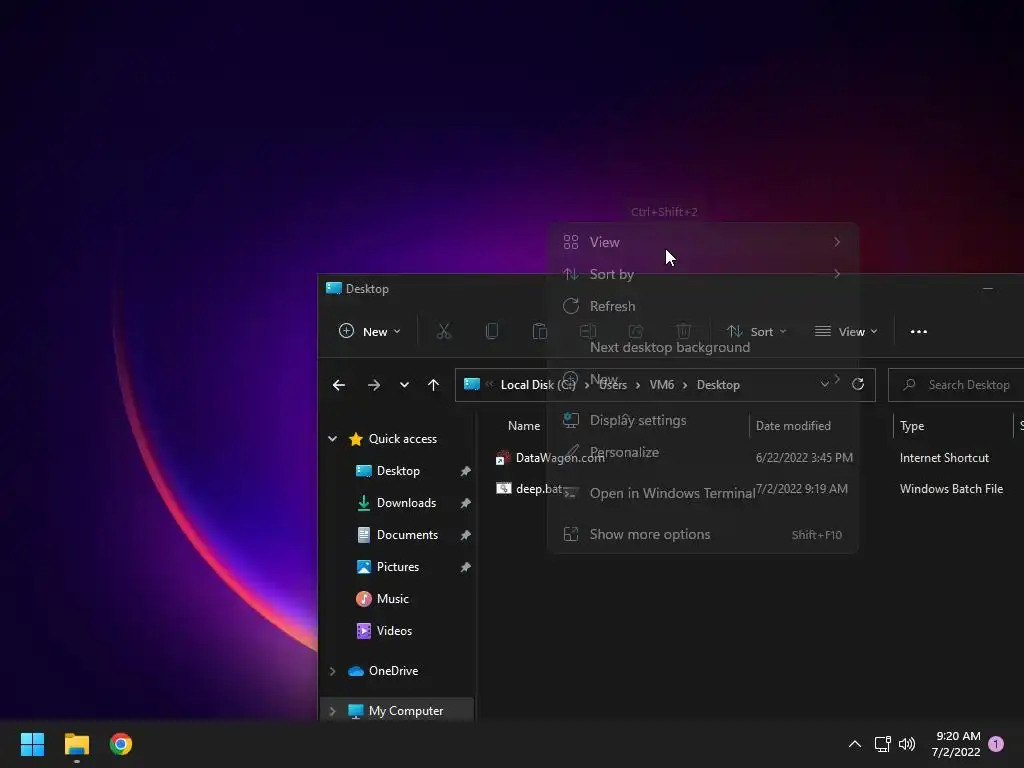The image size is (1024, 768).
Task: Click the Paste clipboard icon
Action: [539, 332]
